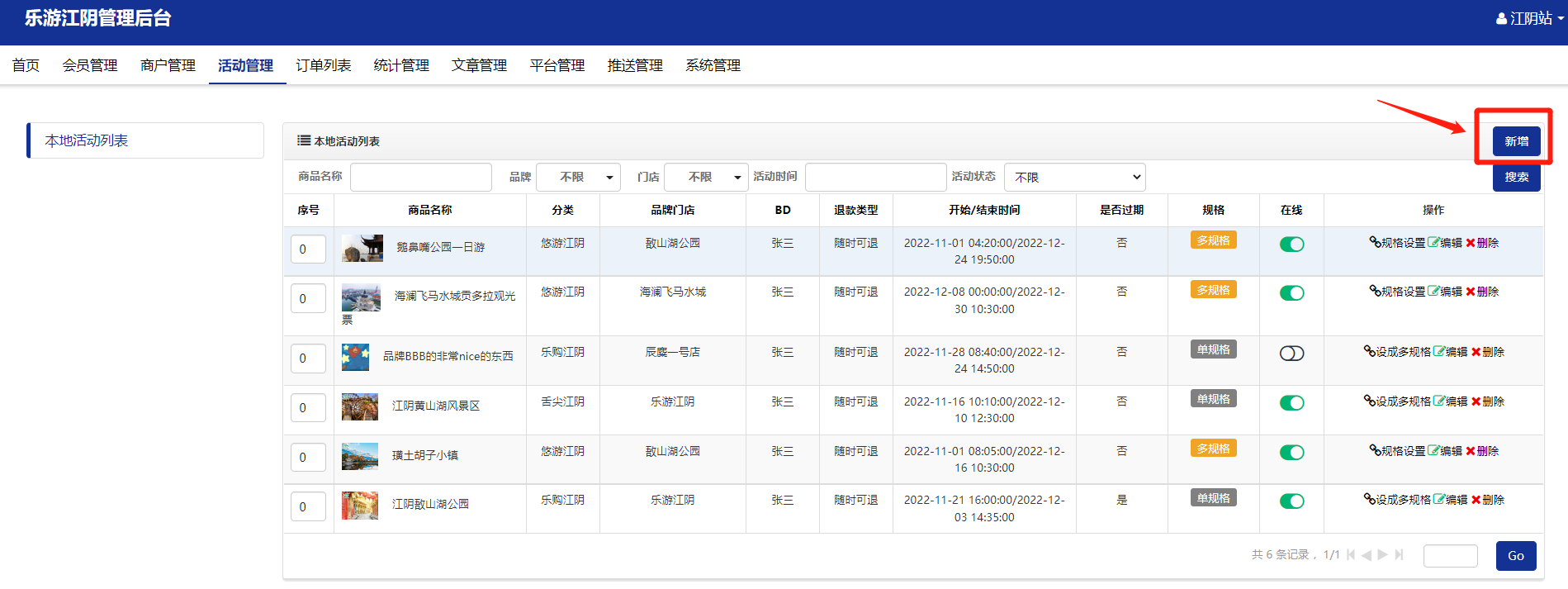
Task: Expand the 活动状态 select box
Action: 1074,177
